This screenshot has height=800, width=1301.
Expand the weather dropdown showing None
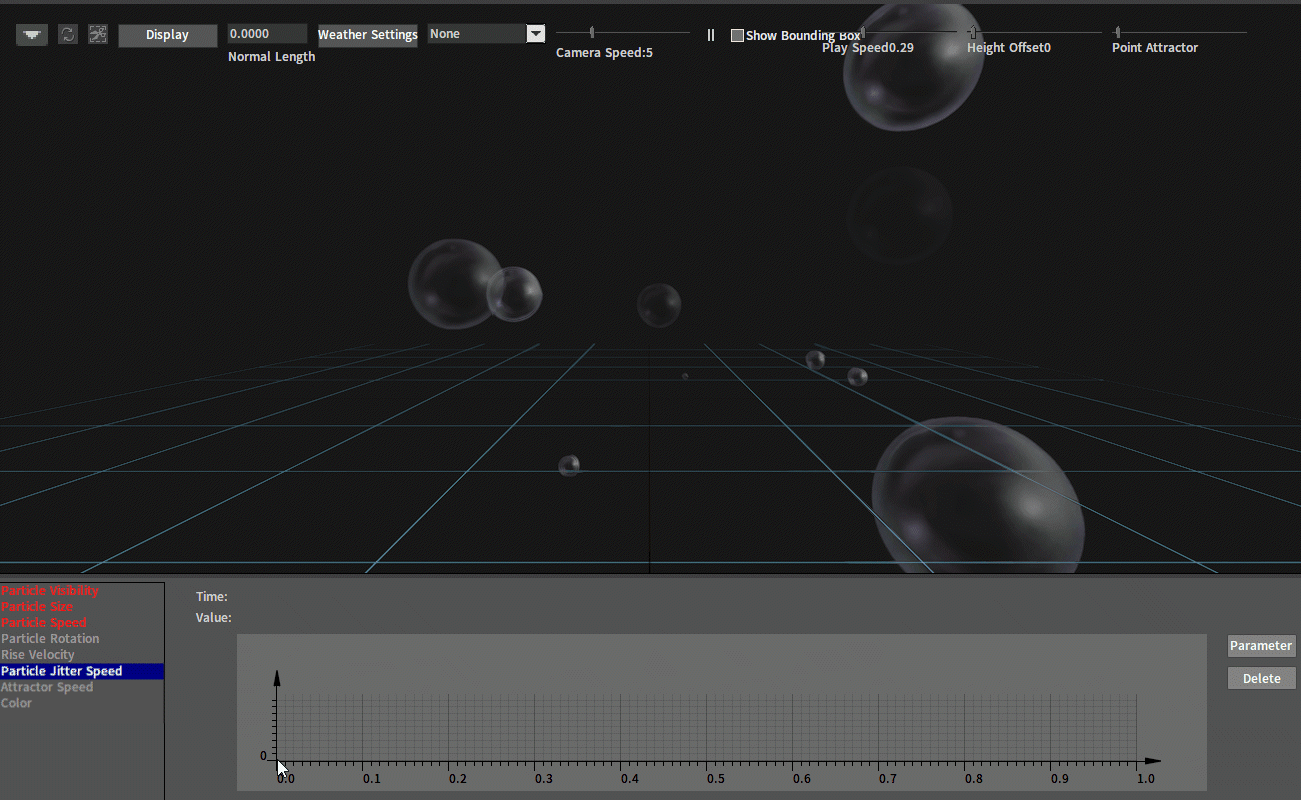536,34
